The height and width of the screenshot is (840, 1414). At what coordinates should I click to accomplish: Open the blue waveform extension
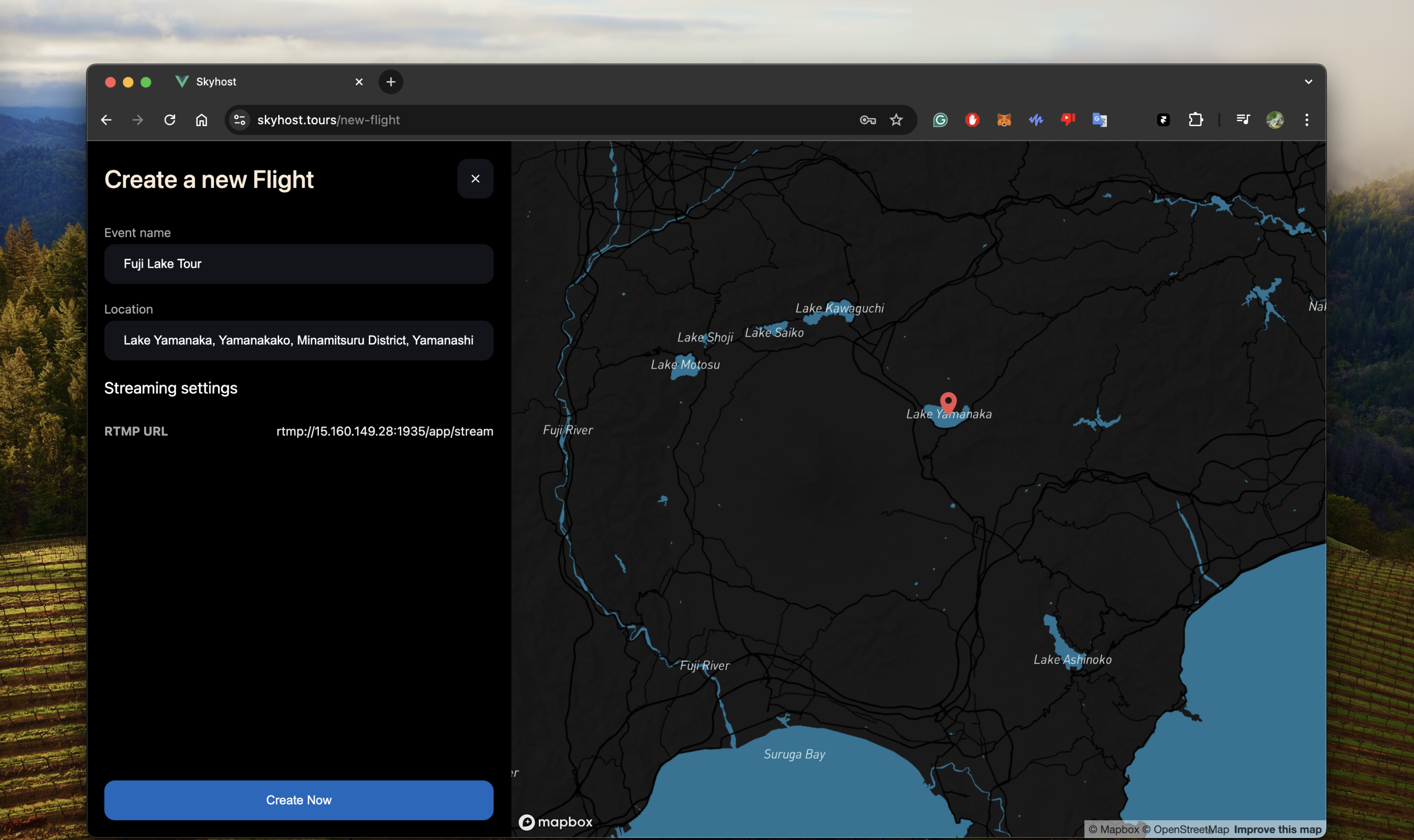[x=1036, y=120]
